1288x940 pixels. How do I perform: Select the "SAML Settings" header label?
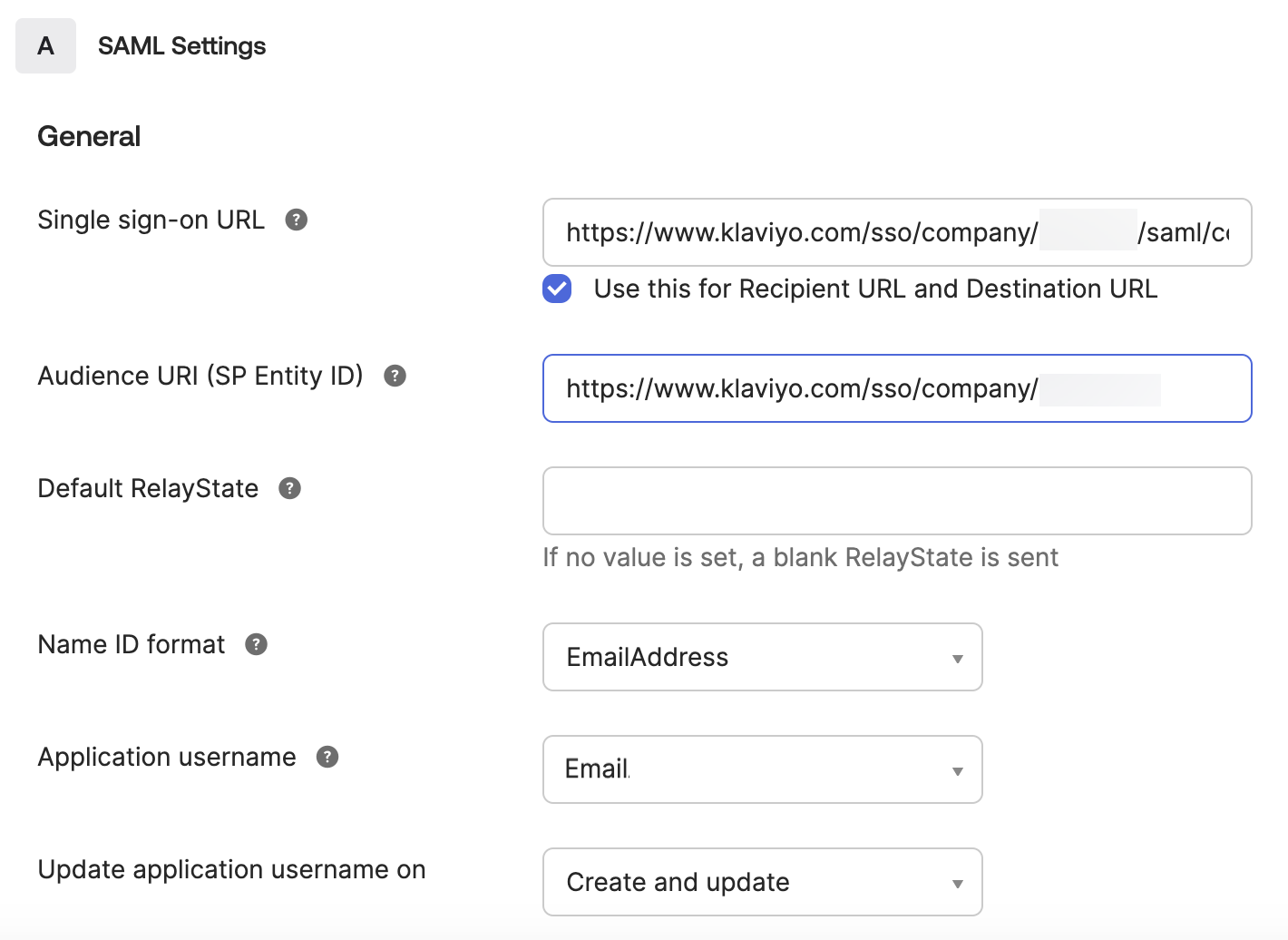tap(181, 45)
